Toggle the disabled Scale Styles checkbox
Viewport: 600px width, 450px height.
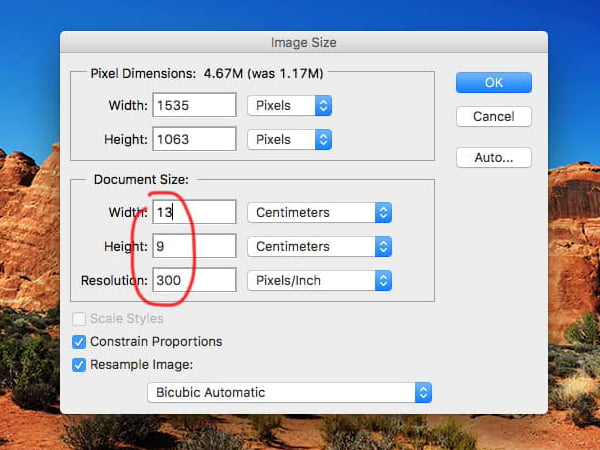pos(79,318)
